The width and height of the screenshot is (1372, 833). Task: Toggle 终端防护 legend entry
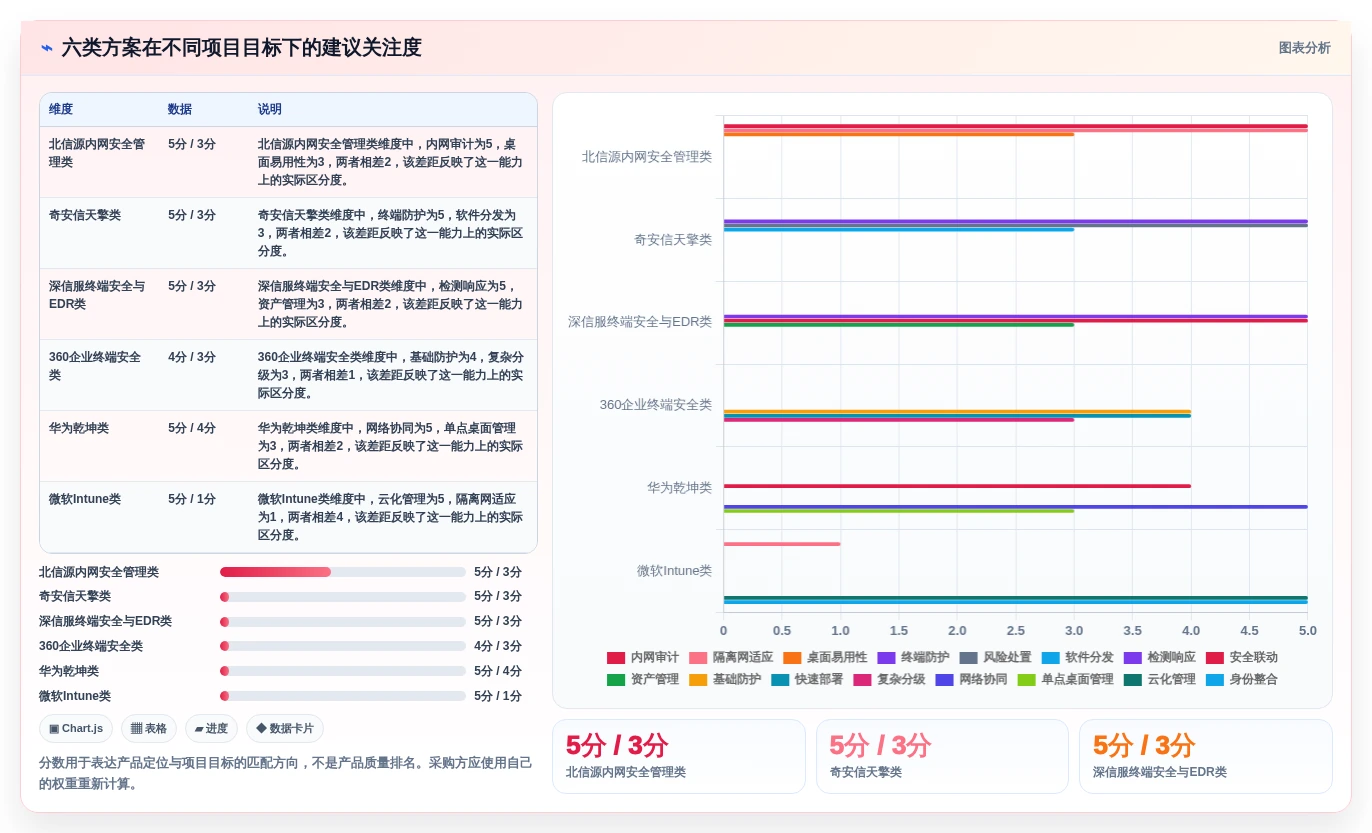913,657
